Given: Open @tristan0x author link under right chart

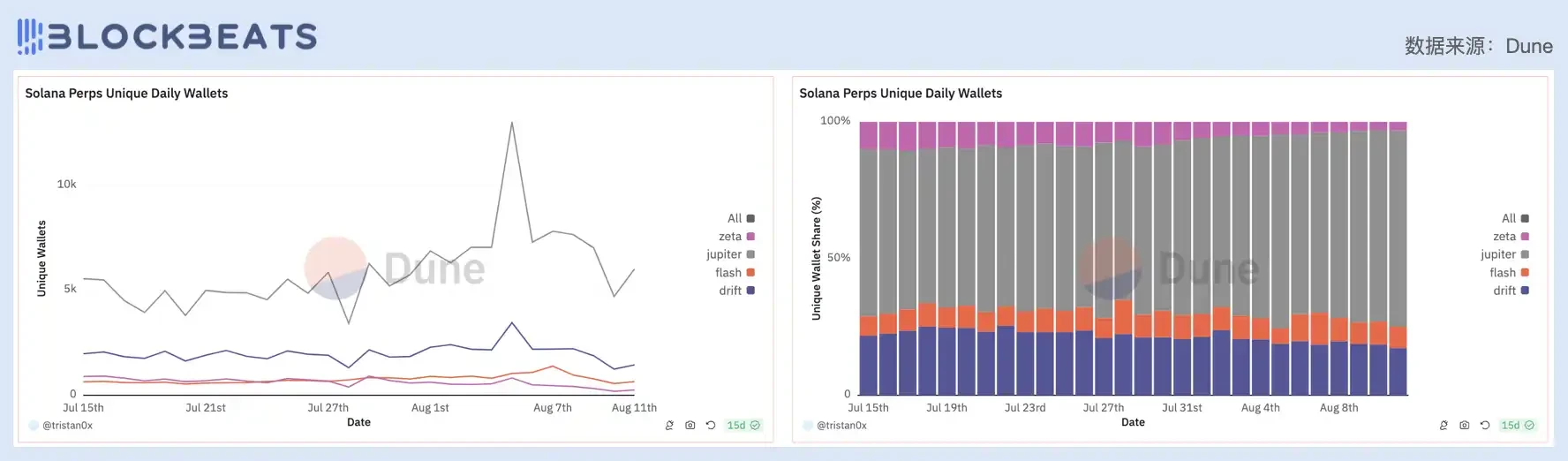Looking at the screenshot, I should tap(841, 425).
